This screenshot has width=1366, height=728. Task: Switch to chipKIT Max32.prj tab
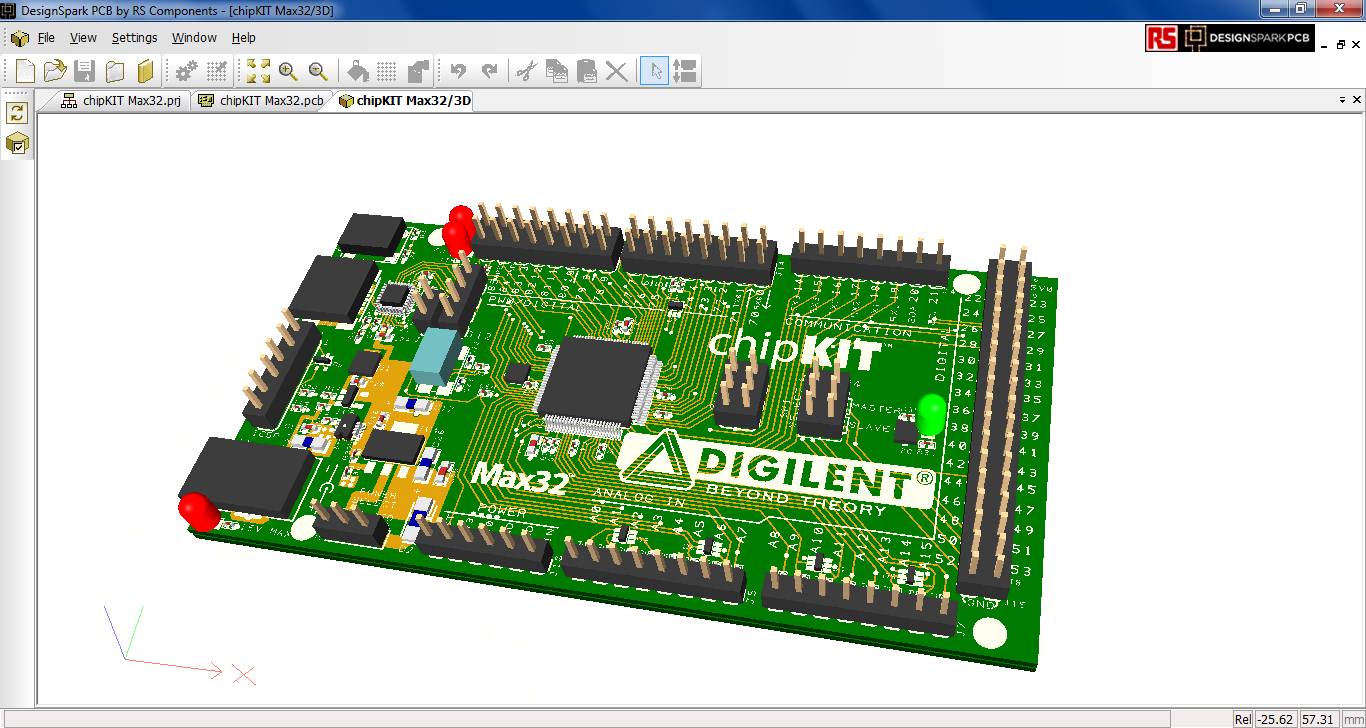[121, 100]
